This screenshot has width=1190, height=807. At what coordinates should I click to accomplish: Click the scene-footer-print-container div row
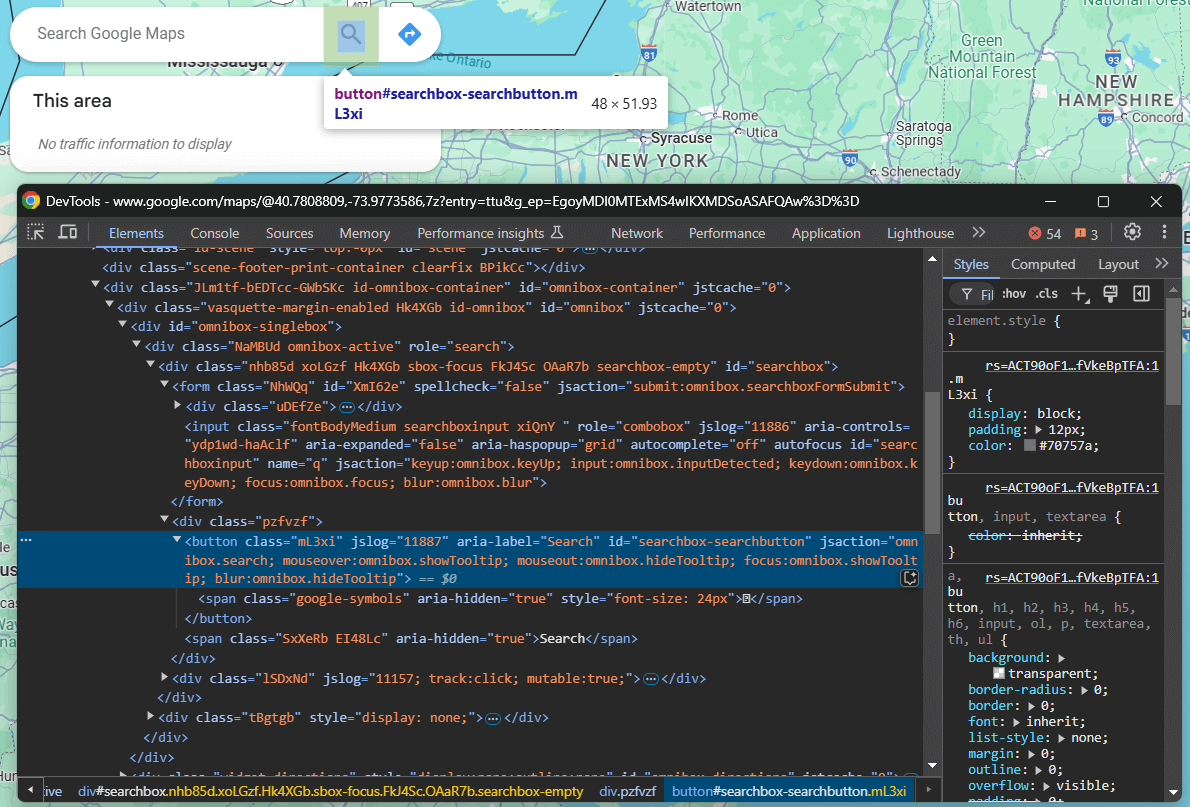(344, 267)
